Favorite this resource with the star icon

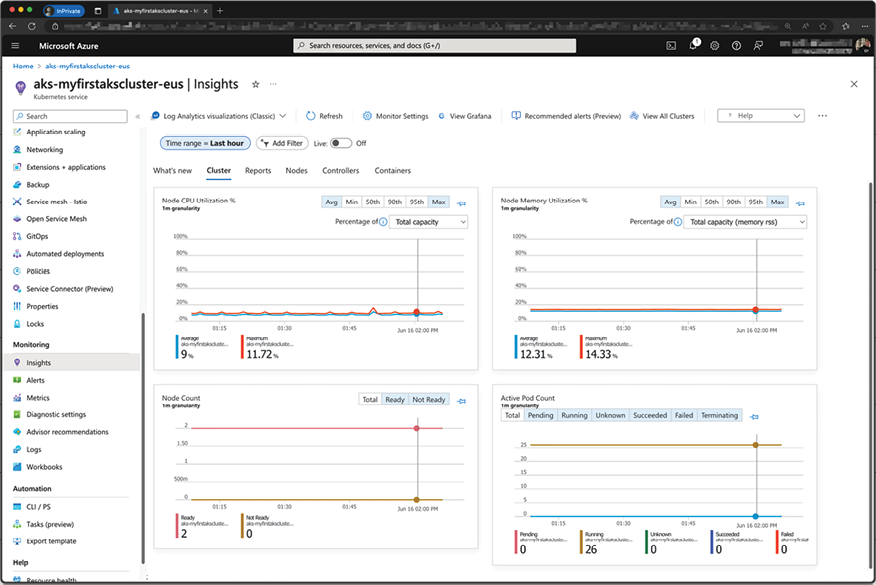(255, 85)
